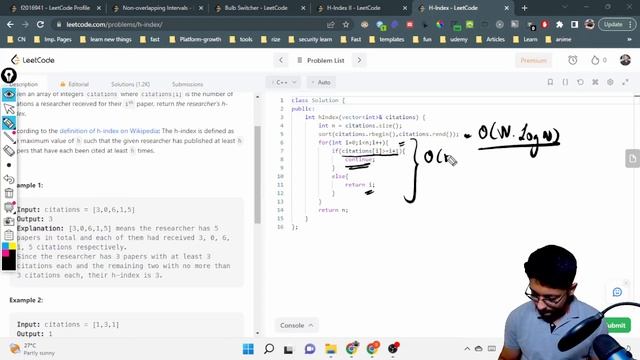Image resolution: width=640 pixels, height=360 pixels.
Task: Expand editor to fullscreen
Action: (x=625, y=82)
